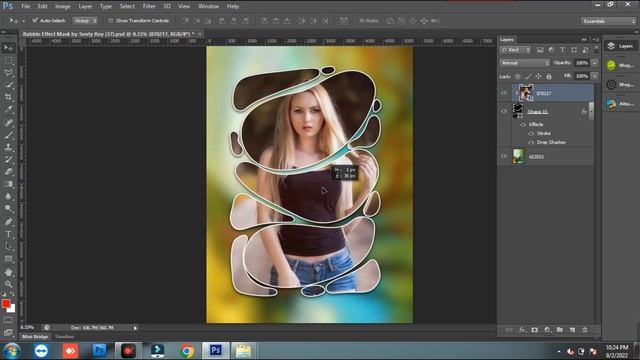Select the Horizontal Type tool
The height and width of the screenshot is (360, 640).
8,234
